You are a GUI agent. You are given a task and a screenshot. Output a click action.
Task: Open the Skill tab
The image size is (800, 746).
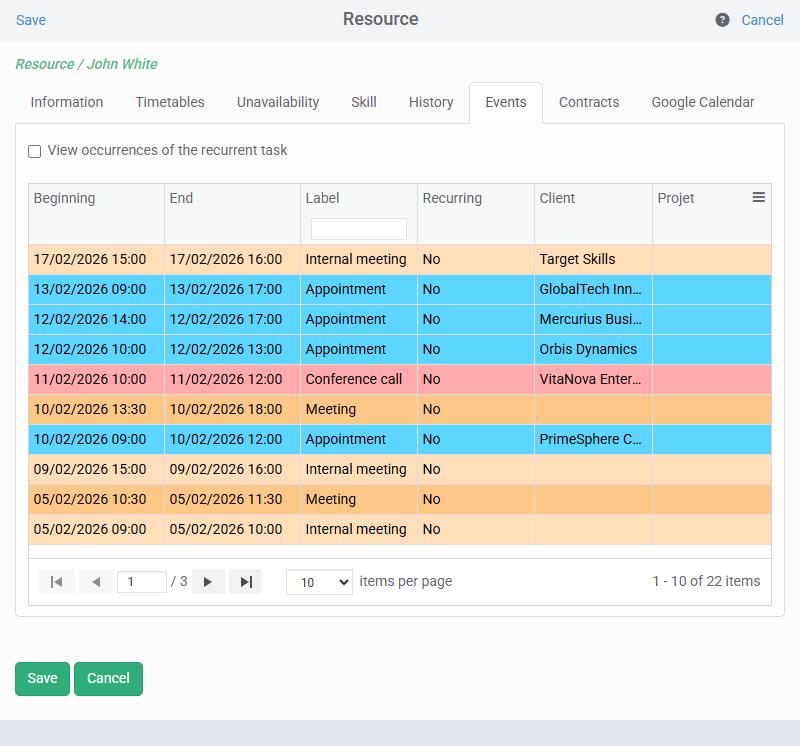click(x=364, y=102)
